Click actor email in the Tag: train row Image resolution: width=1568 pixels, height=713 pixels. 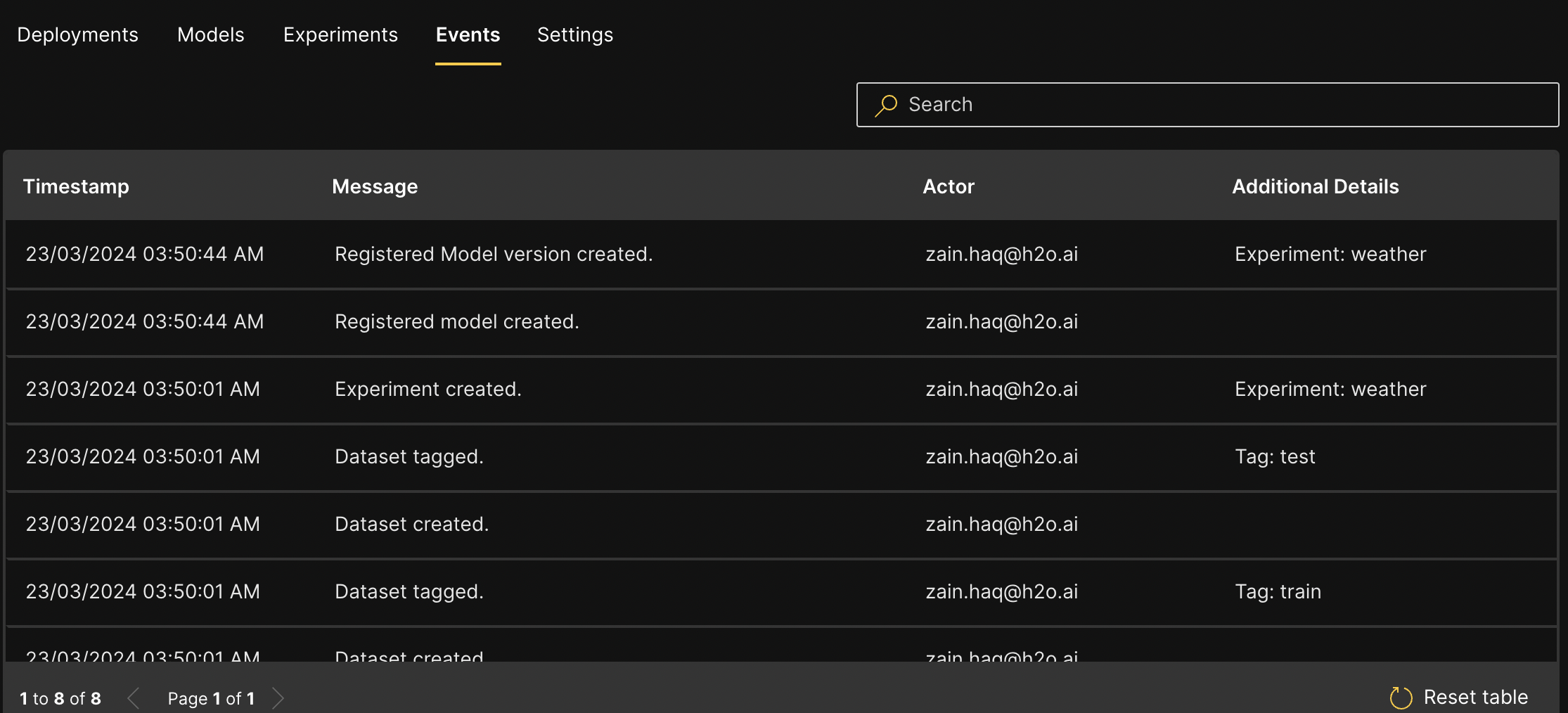coord(1001,591)
